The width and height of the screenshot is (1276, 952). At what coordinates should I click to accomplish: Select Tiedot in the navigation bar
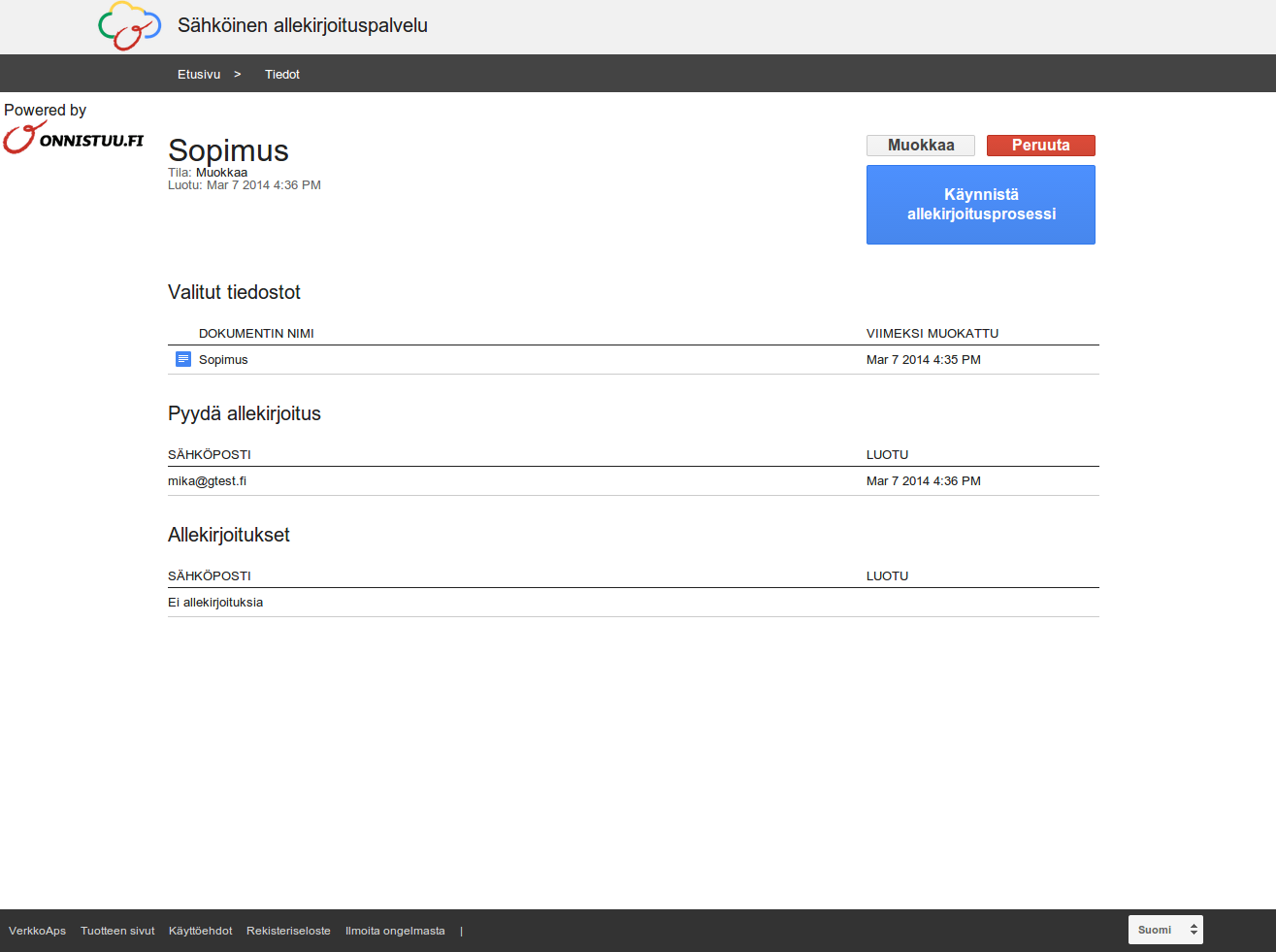[282, 75]
